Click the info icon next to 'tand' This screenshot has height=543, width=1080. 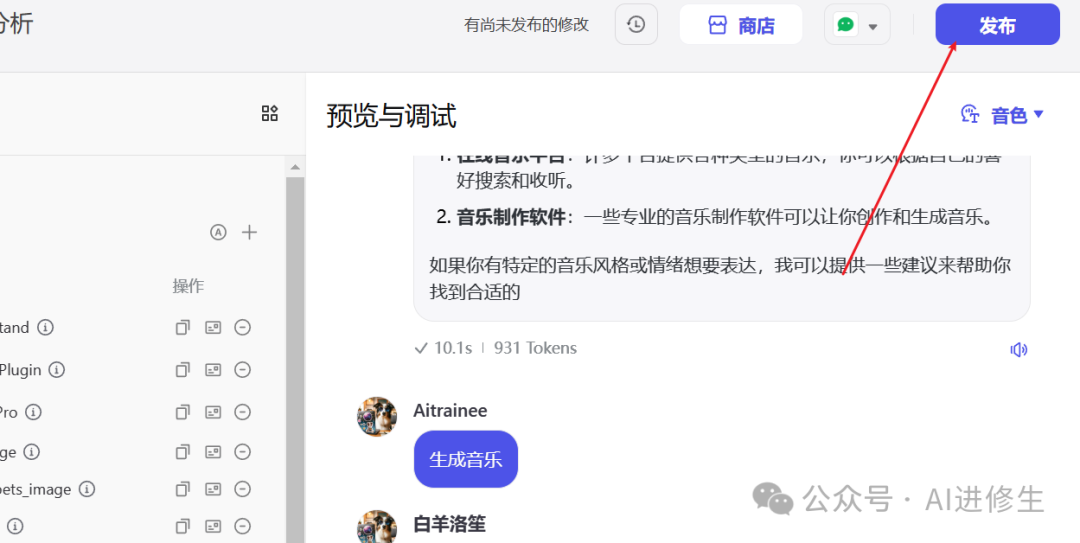point(45,327)
